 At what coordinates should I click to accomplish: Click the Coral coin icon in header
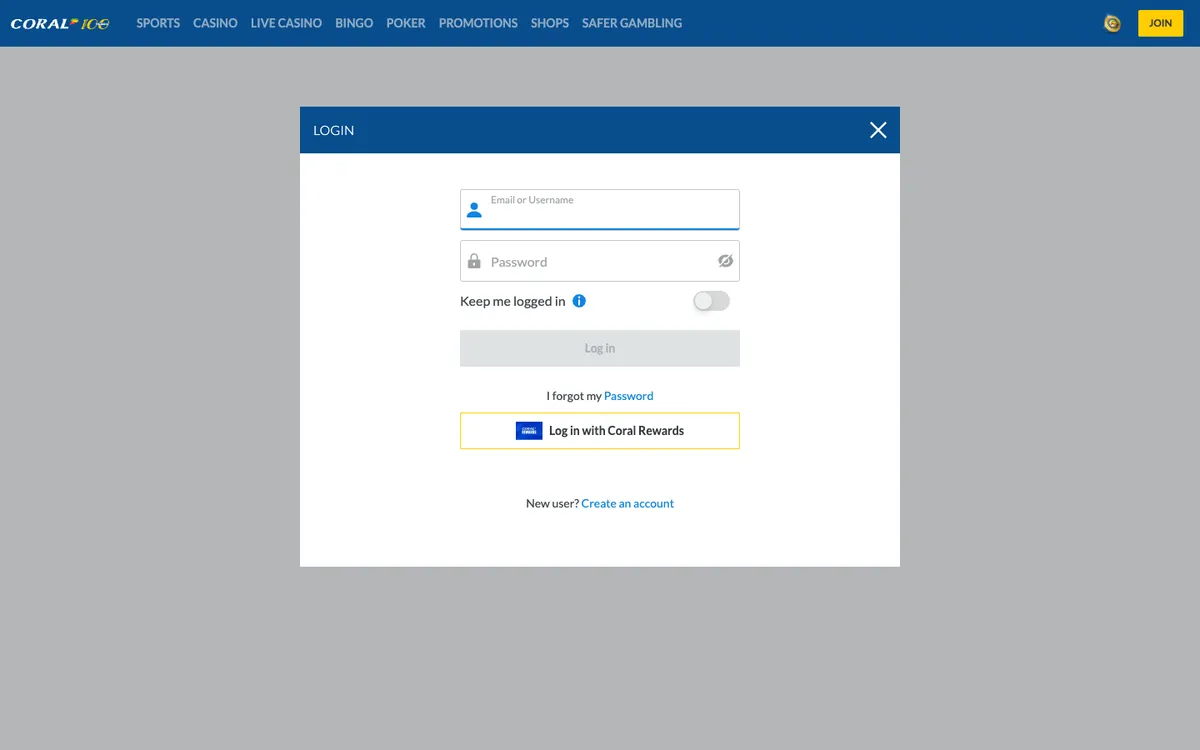(1112, 23)
